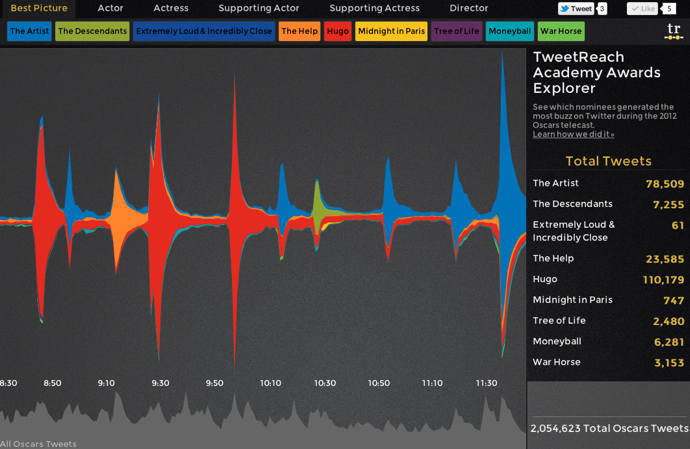This screenshot has width=690, height=449.
Task: Click the 2,480 tweet count value
Action: click(x=668, y=321)
